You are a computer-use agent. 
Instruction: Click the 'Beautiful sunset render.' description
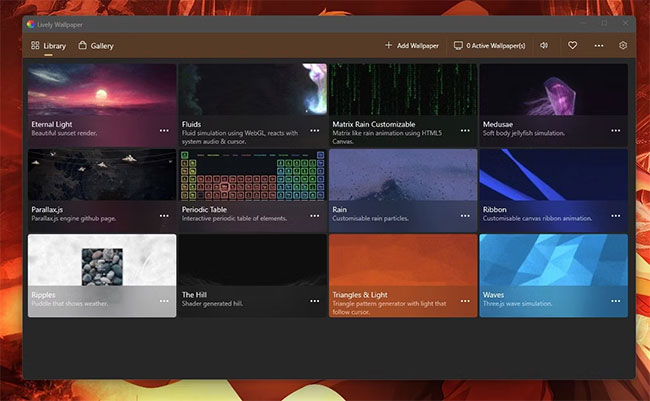64,133
